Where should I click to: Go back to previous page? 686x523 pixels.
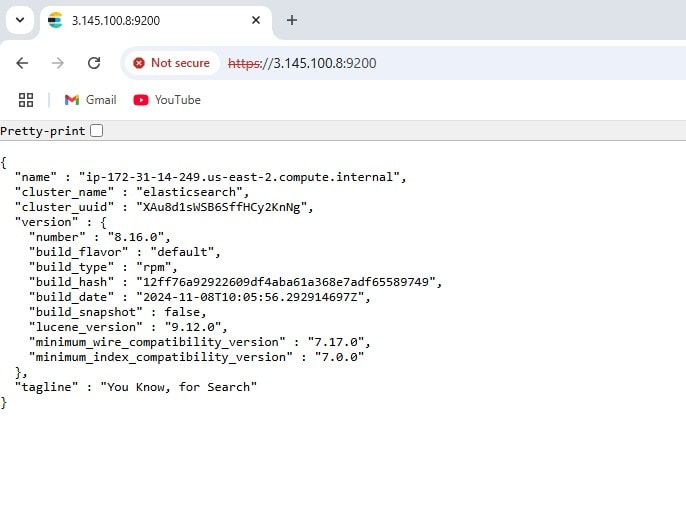point(22,63)
